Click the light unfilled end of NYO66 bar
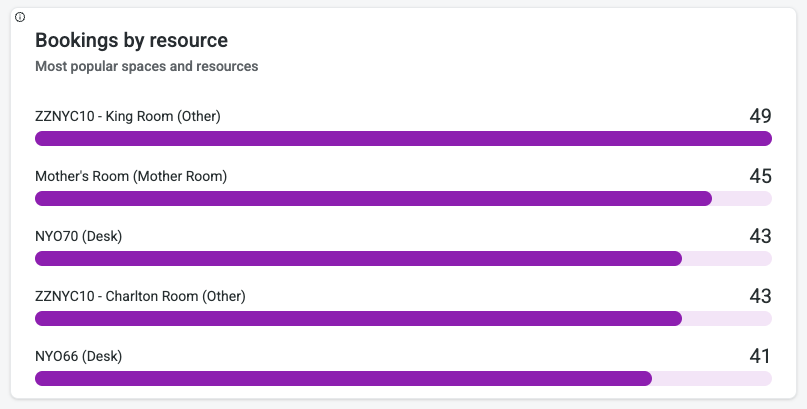Viewport: 807px width, 409px height. pyautogui.click(x=712, y=379)
